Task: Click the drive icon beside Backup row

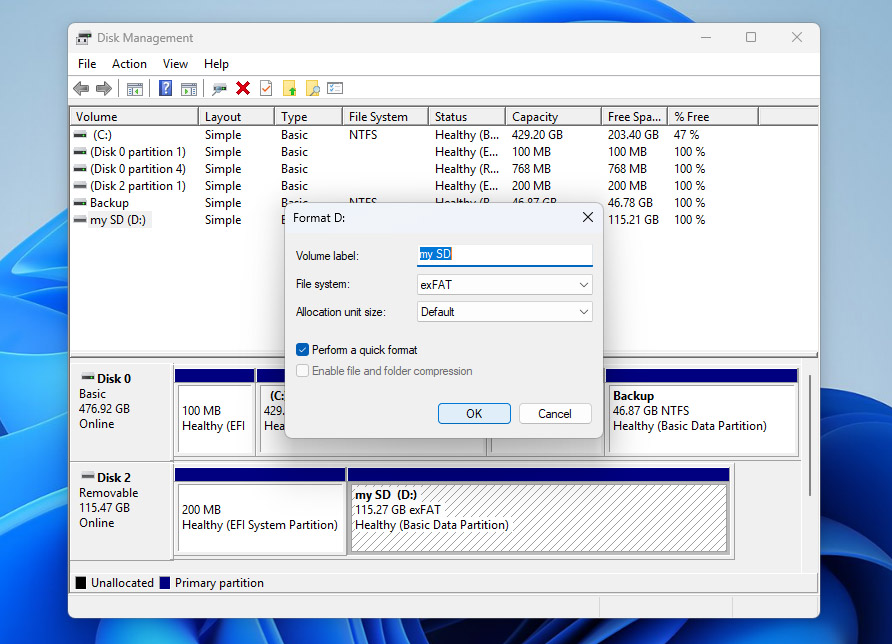Action: point(80,203)
